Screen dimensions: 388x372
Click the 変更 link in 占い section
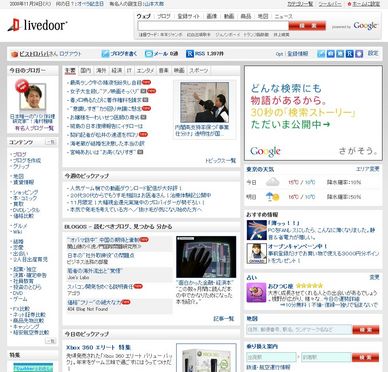click(x=374, y=277)
